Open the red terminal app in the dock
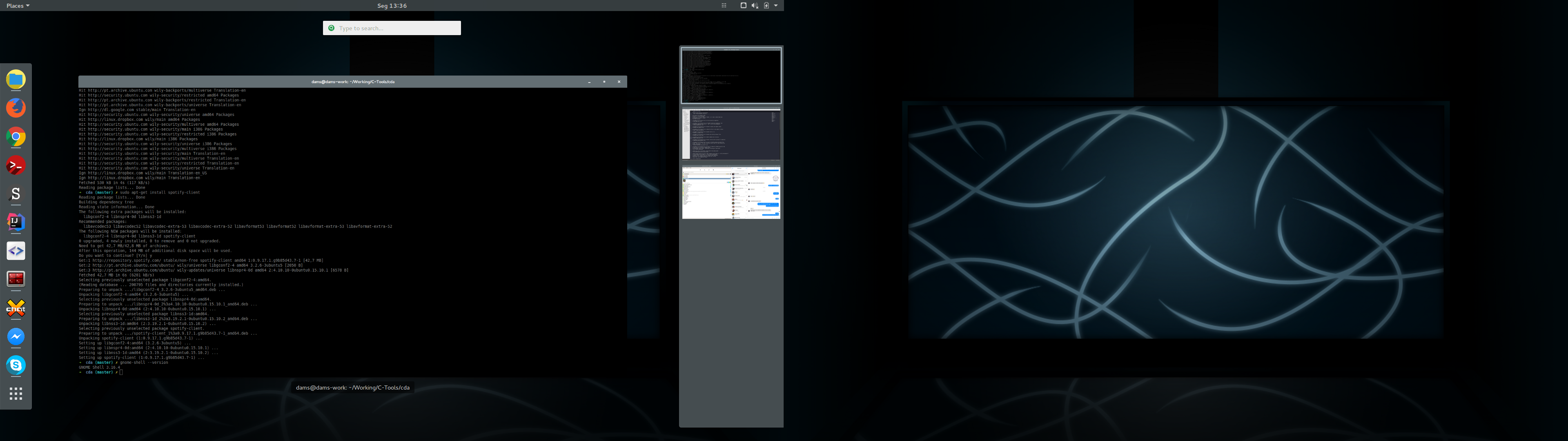The width and height of the screenshot is (1568, 441). click(16, 165)
